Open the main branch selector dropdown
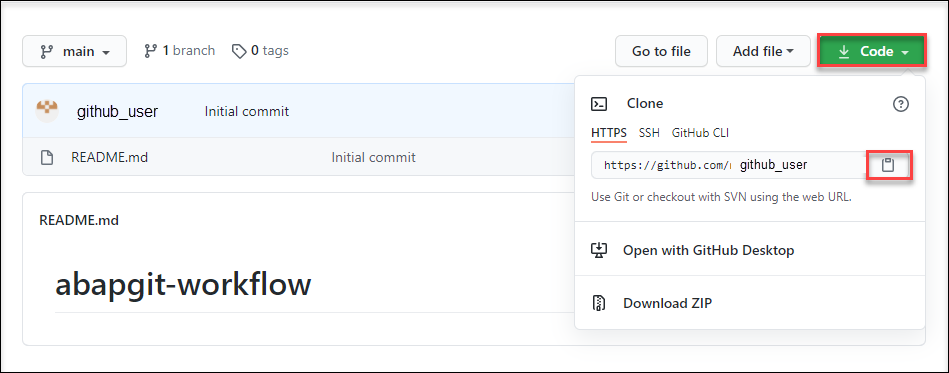 pos(74,51)
